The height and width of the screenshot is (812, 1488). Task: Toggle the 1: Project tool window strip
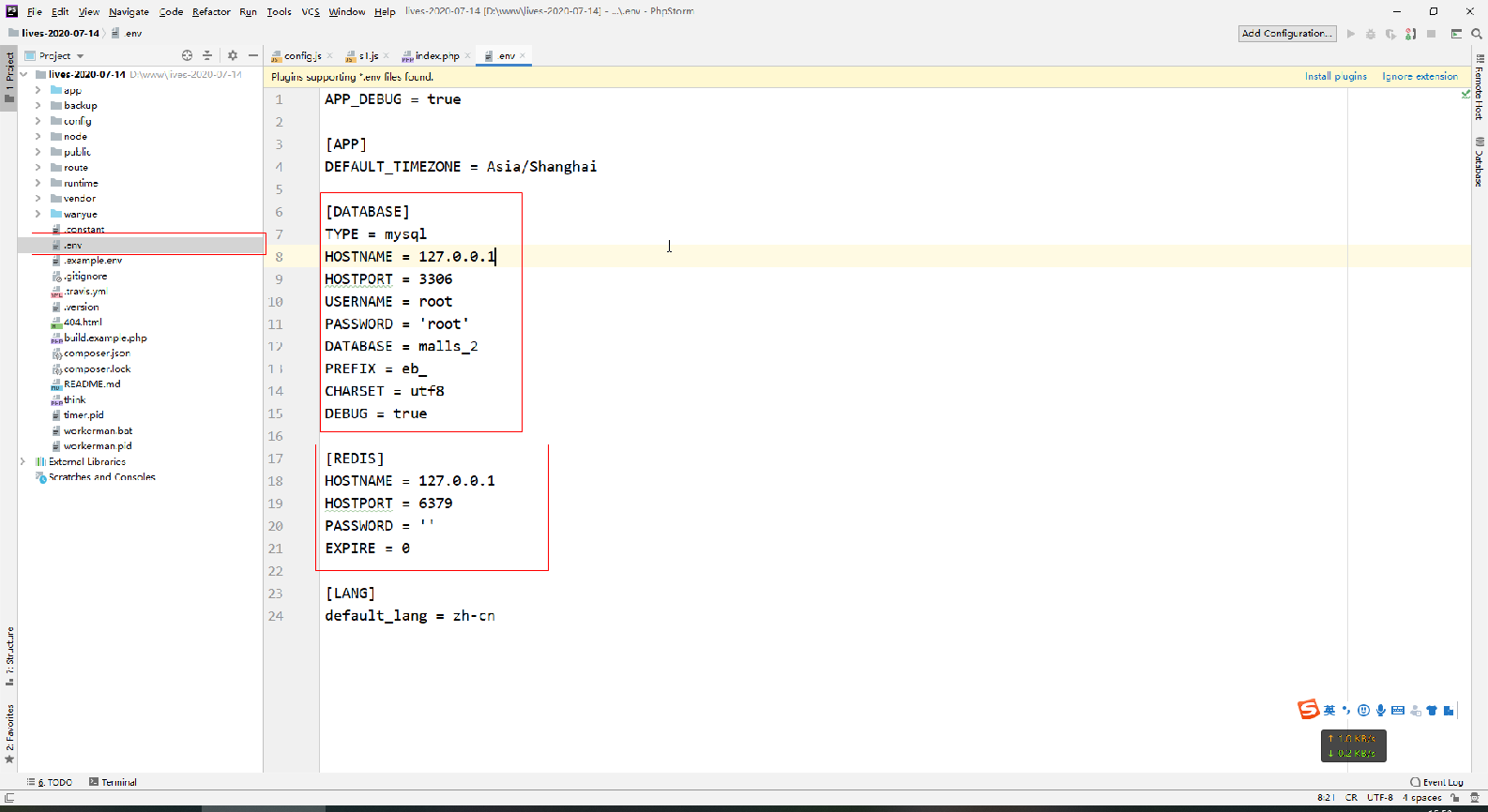click(9, 78)
